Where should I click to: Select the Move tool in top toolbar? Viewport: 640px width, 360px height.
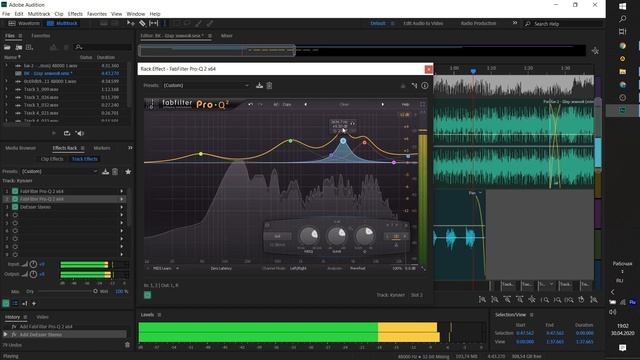pyautogui.click(x=131, y=24)
